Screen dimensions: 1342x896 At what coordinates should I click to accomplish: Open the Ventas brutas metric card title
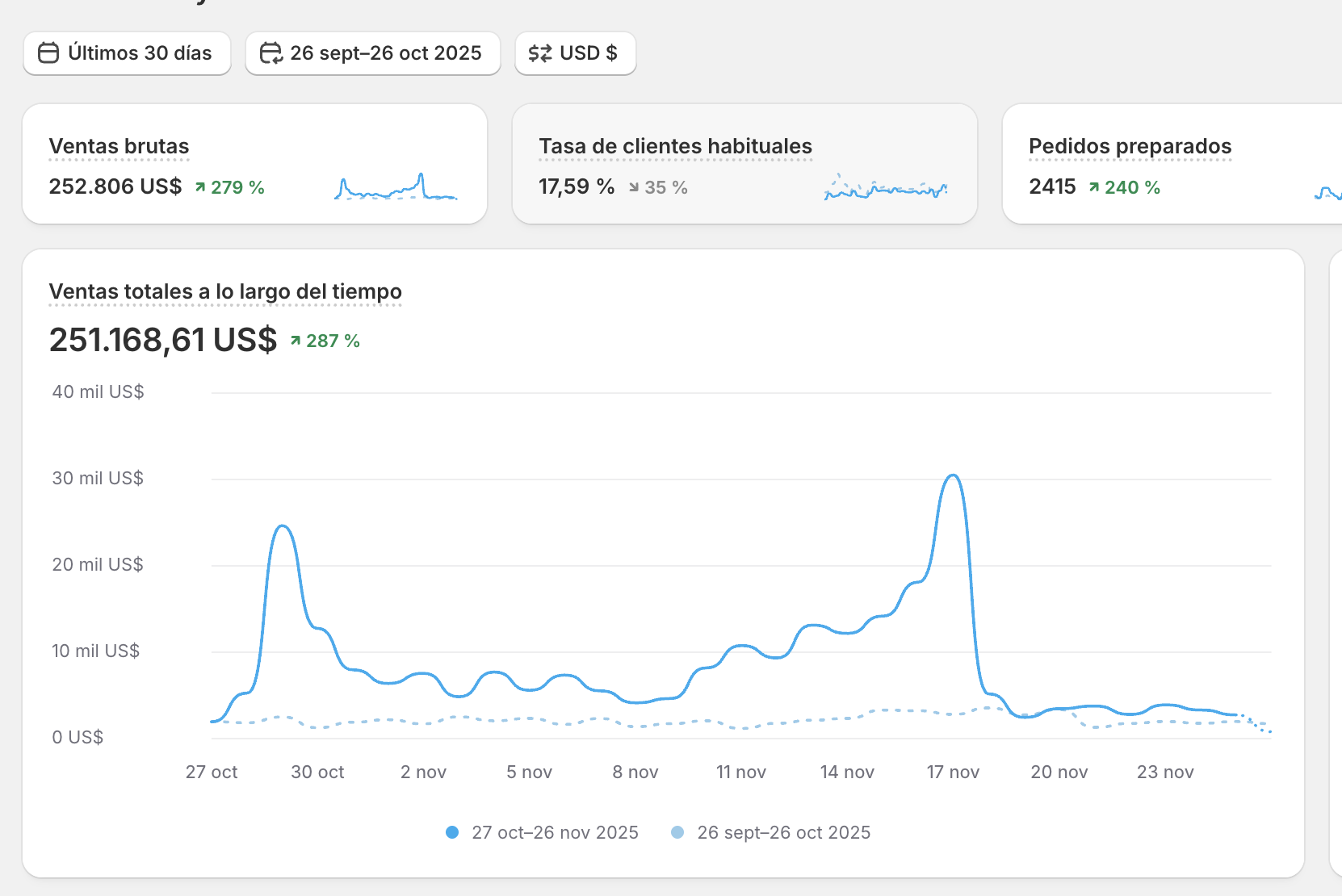point(119,146)
